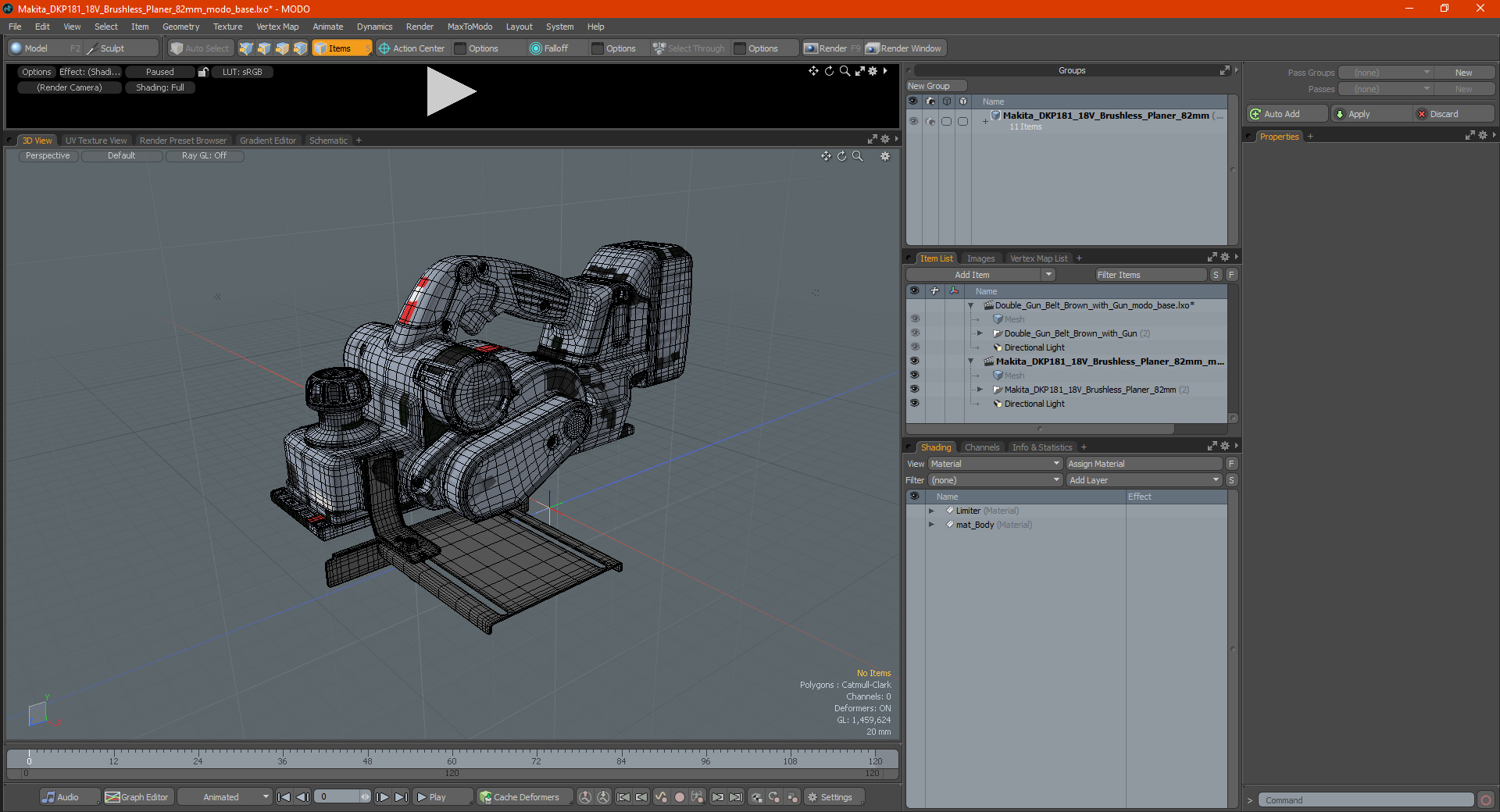The height and width of the screenshot is (812, 1500).
Task: Open the Animated keying dropdown
Action: click(x=225, y=797)
